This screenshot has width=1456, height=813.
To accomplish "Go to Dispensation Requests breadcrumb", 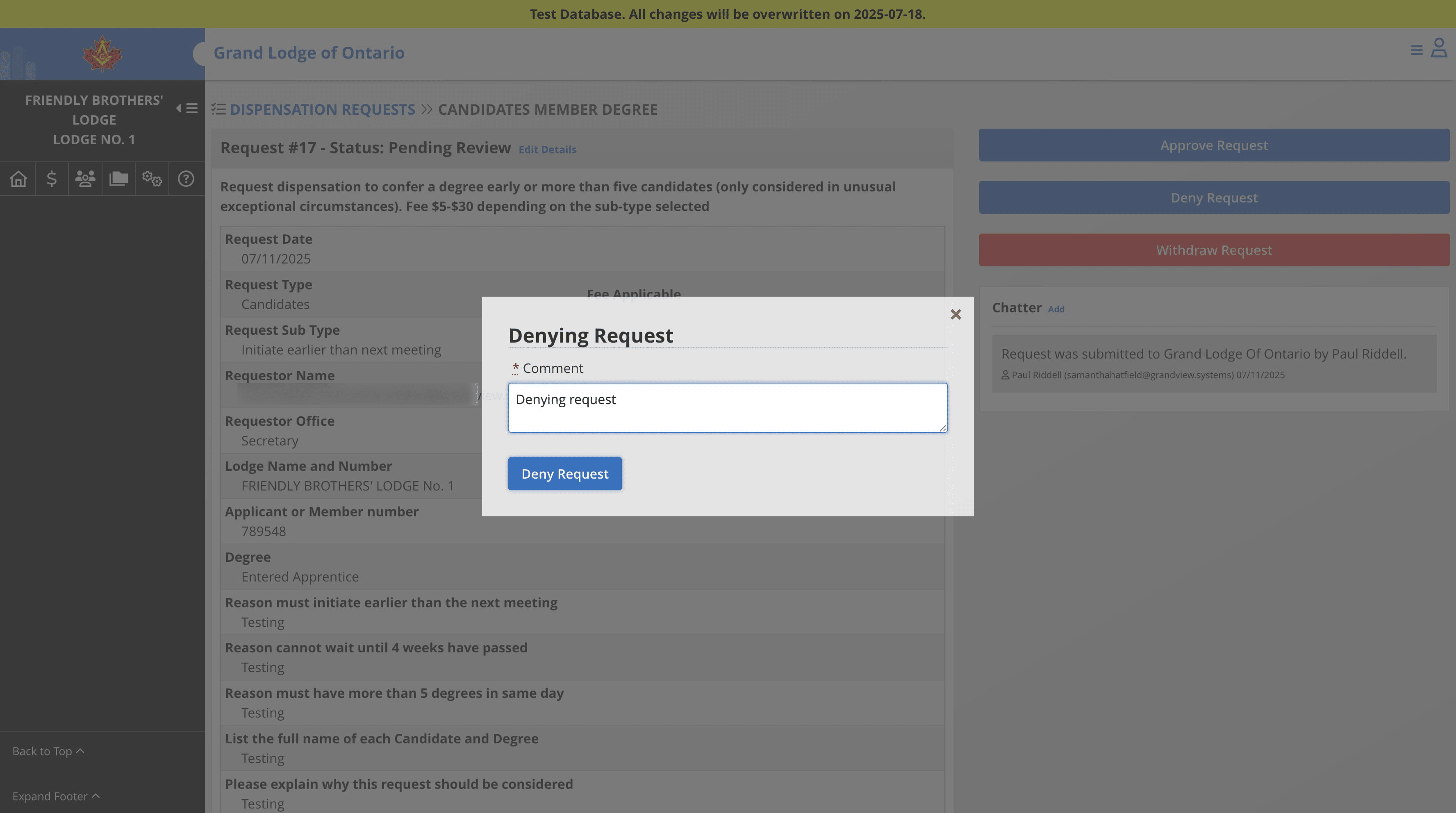I will (x=322, y=109).
